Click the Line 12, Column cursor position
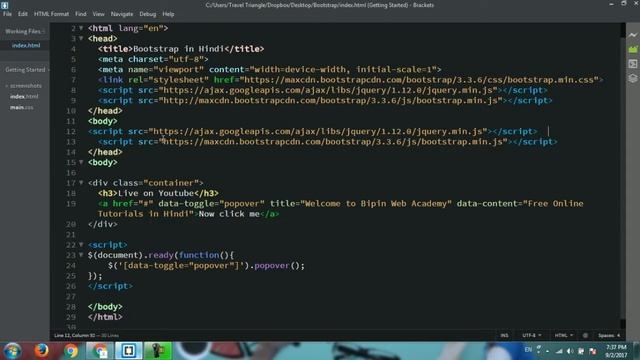This screenshot has height=360, width=640. click(75, 336)
